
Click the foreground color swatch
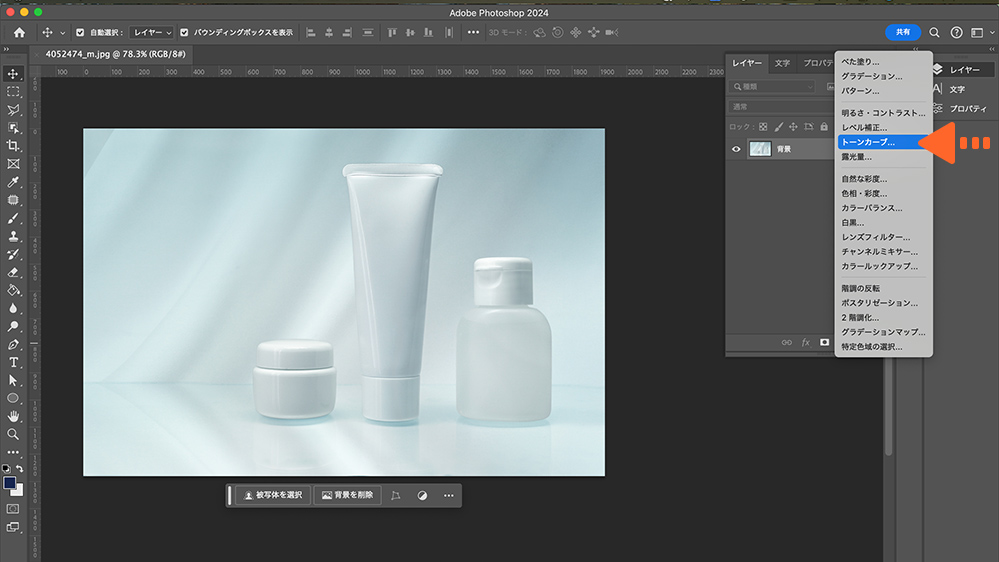(10, 483)
